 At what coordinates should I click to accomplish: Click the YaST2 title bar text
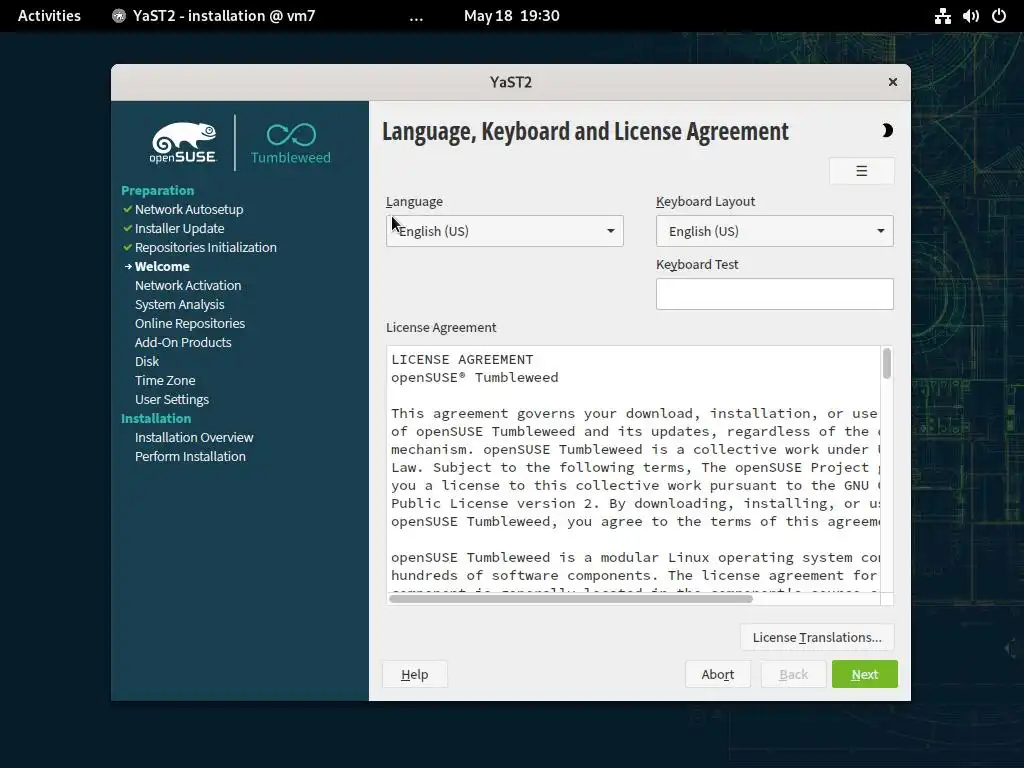511,82
